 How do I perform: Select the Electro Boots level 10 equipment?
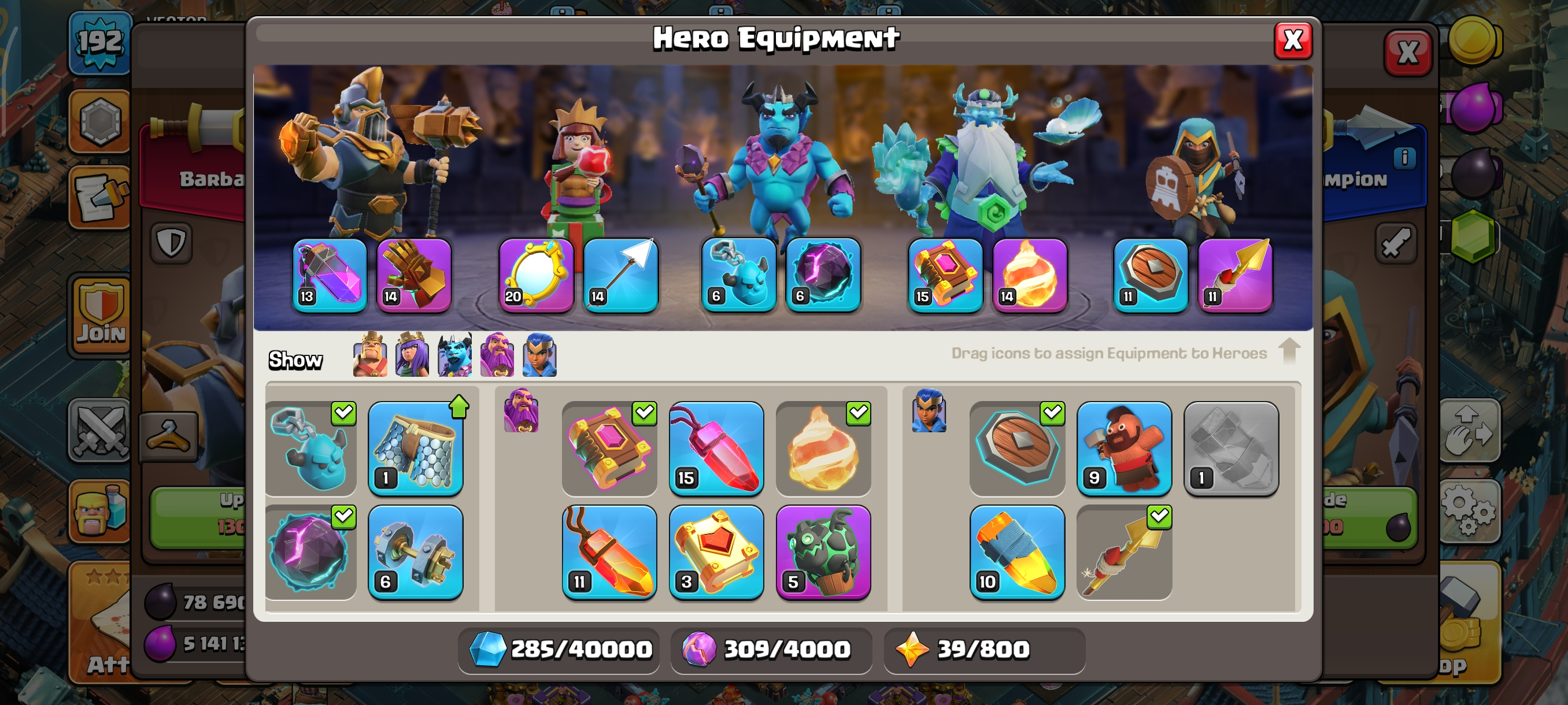[1016, 552]
